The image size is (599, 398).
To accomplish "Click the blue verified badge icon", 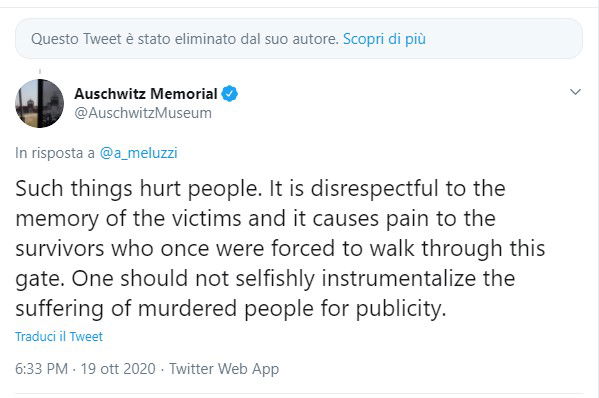I will pos(230,94).
